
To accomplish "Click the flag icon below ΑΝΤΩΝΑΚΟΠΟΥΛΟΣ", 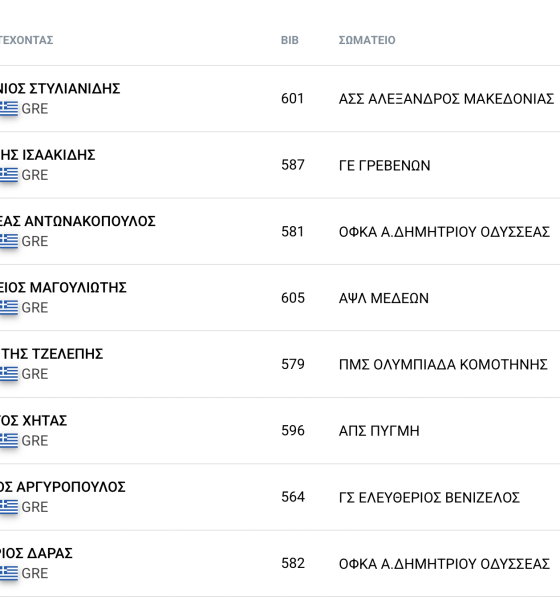I will point(9,241).
